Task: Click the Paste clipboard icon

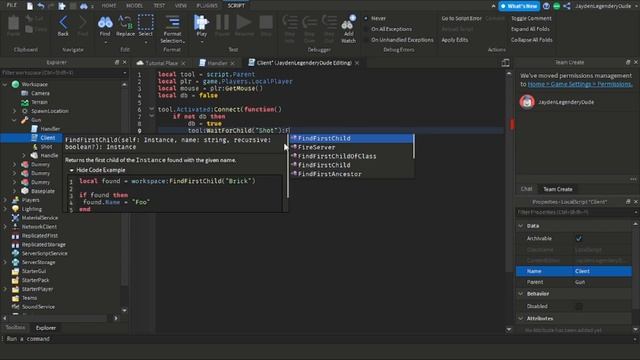Action: pyautogui.click(x=13, y=23)
